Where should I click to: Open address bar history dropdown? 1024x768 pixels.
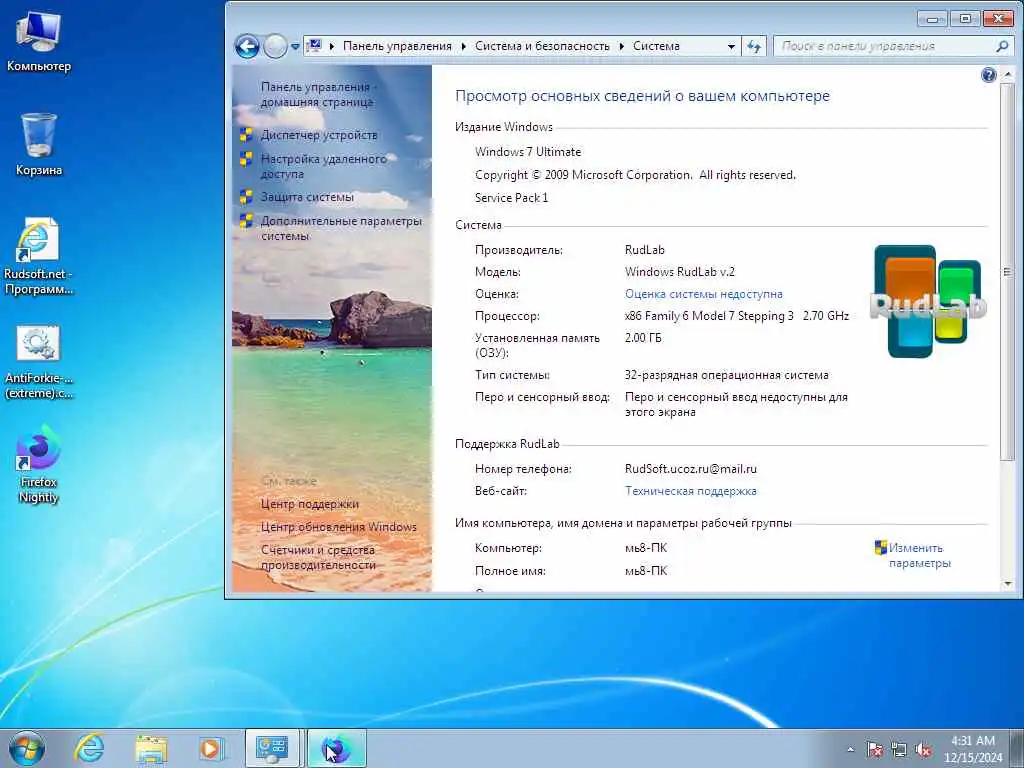[731, 46]
